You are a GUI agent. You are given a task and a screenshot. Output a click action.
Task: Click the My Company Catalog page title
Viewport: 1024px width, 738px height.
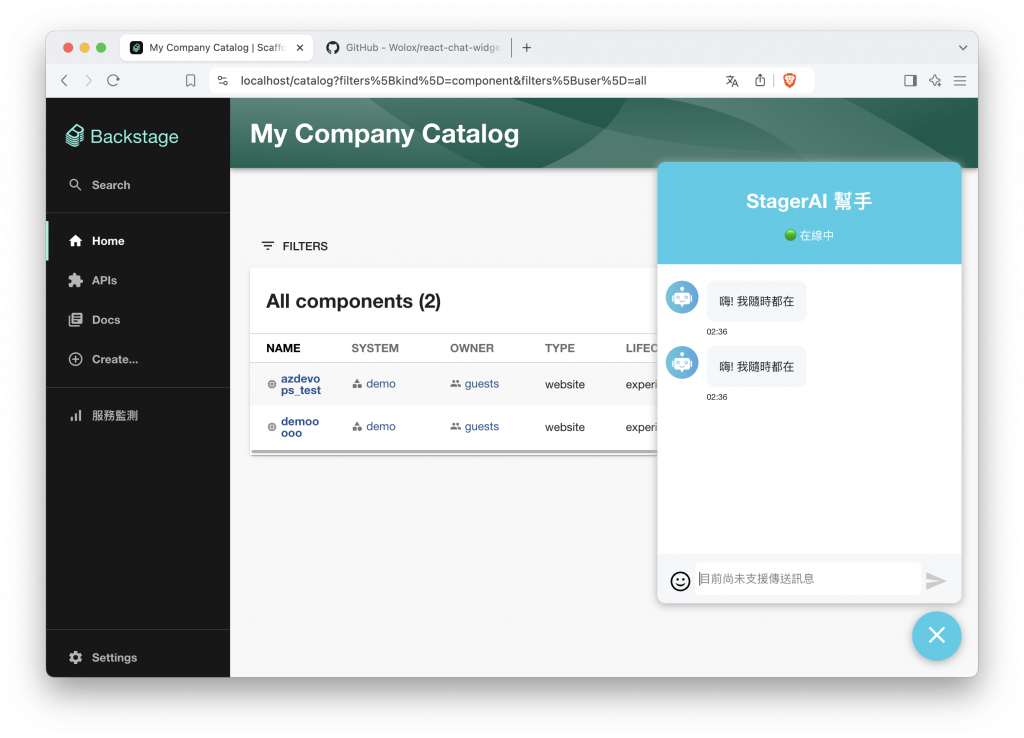click(385, 134)
